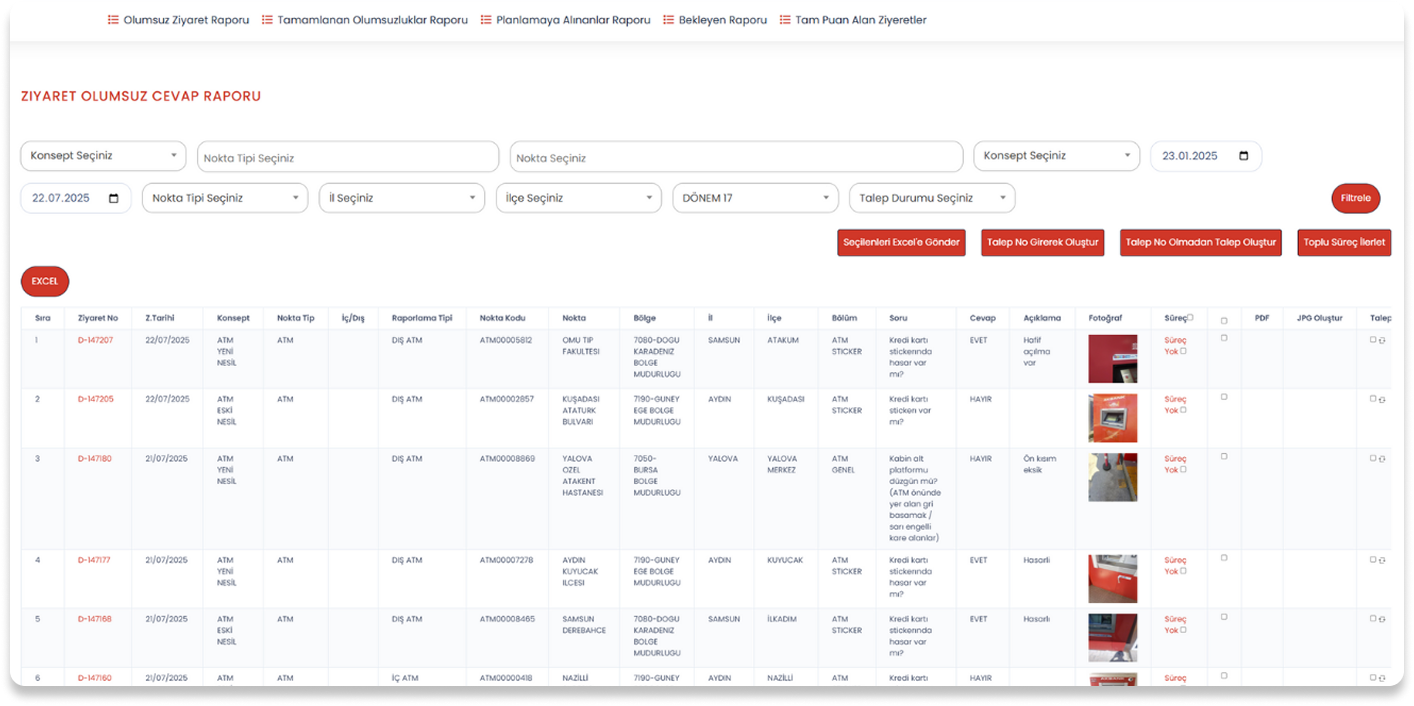Check the select-all box in Süreç header
Viewport: 1414px width, 706px height.
(1190, 317)
